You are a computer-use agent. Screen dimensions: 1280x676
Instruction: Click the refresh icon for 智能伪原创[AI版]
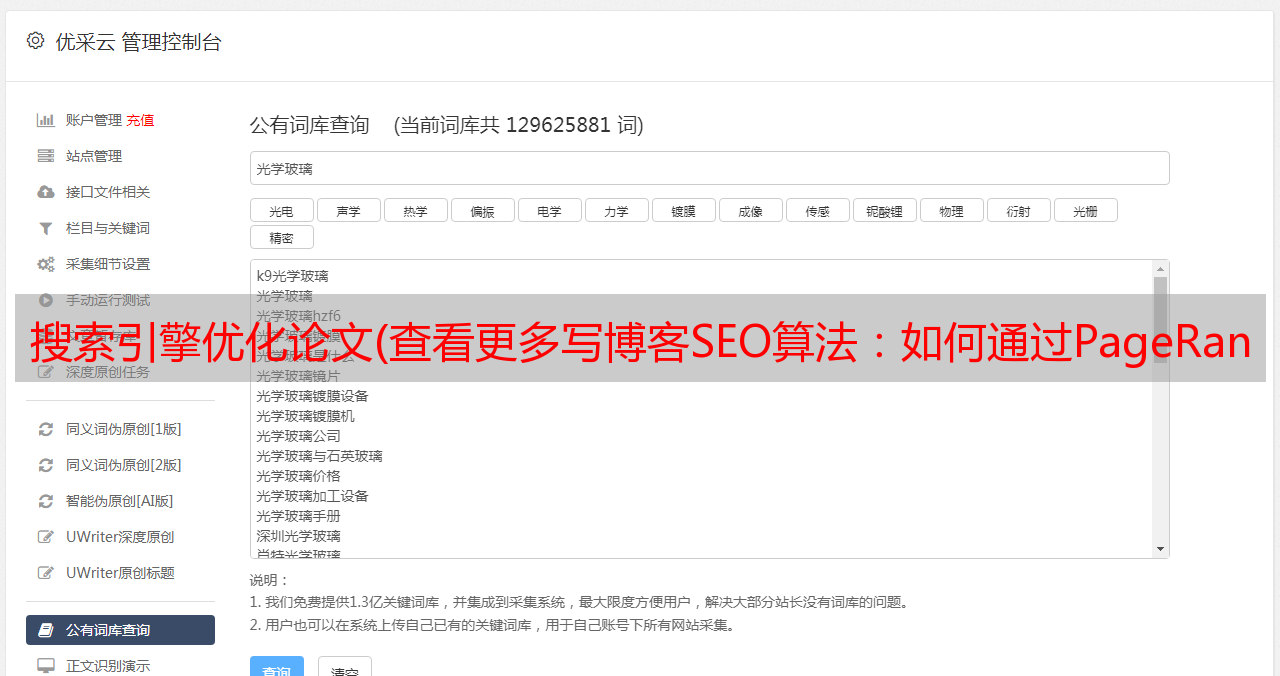[x=45, y=501]
